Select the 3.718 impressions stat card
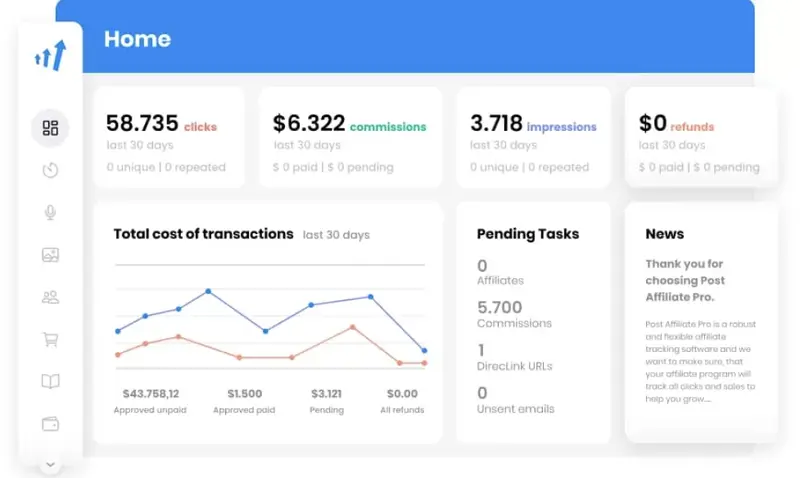 tap(533, 138)
